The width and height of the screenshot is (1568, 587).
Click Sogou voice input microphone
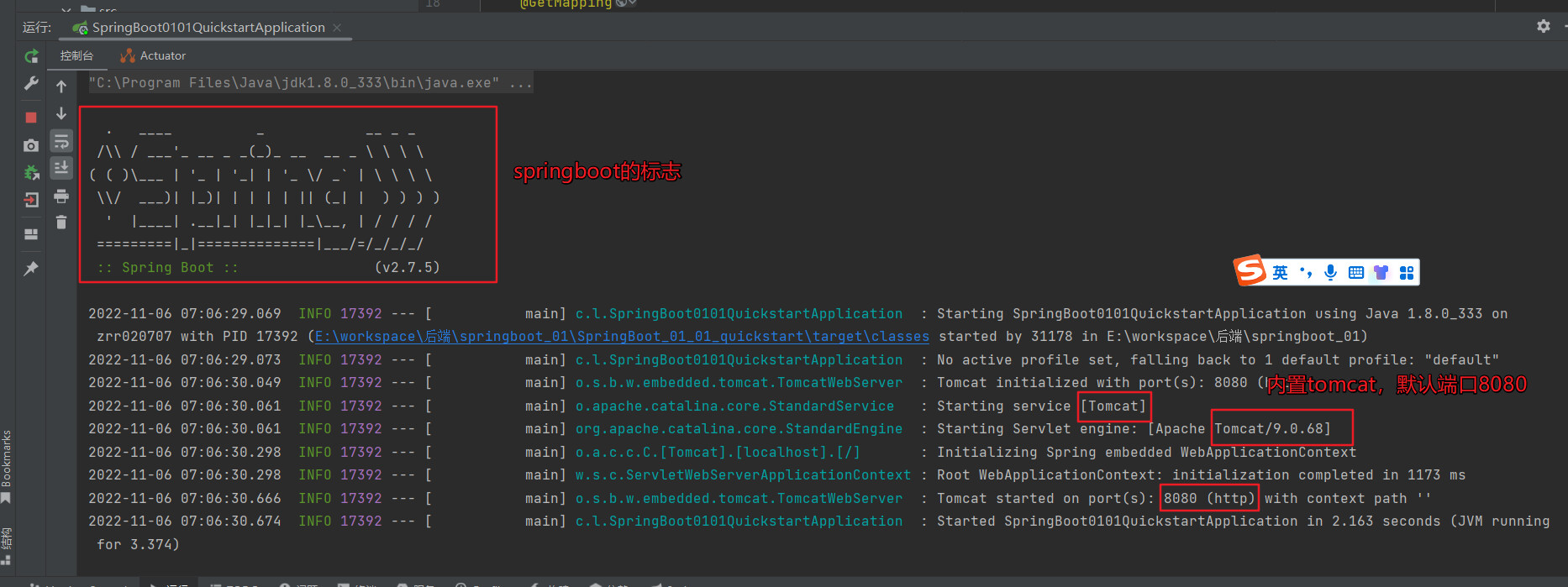click(1330, 272)
